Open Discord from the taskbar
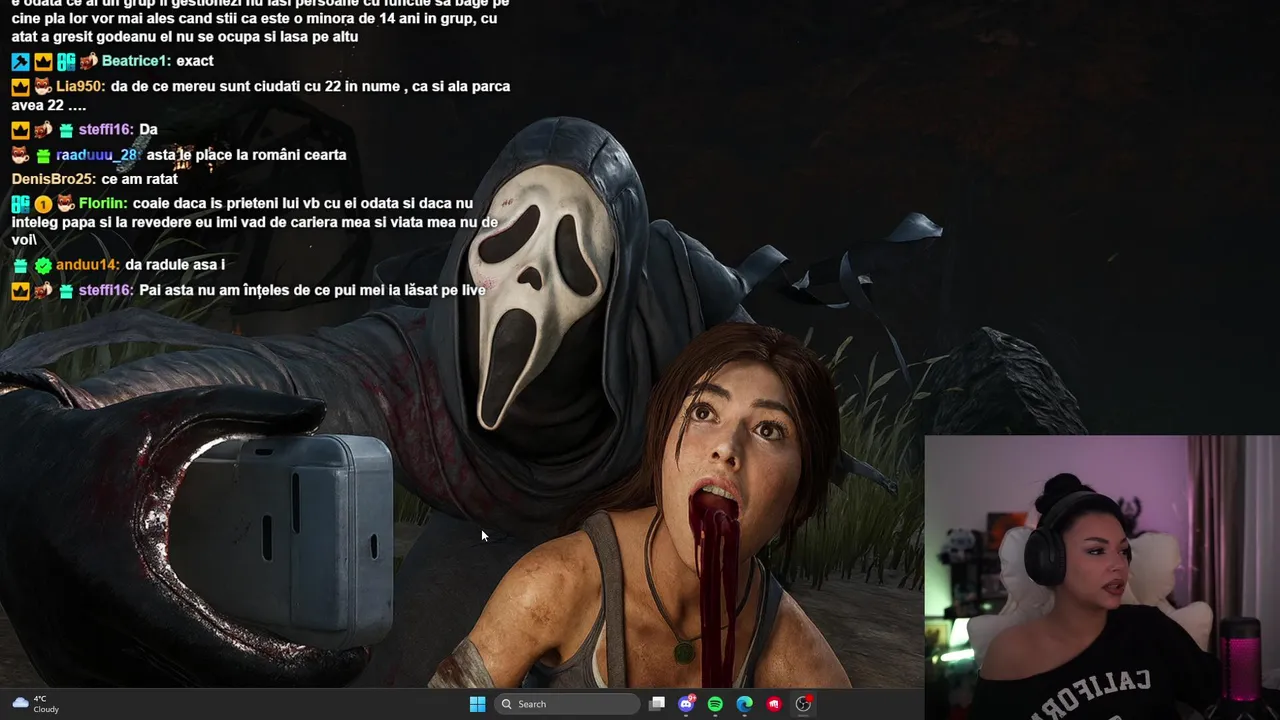The height and width of the screenshot is (720, 1280). [x=686, y=704]
